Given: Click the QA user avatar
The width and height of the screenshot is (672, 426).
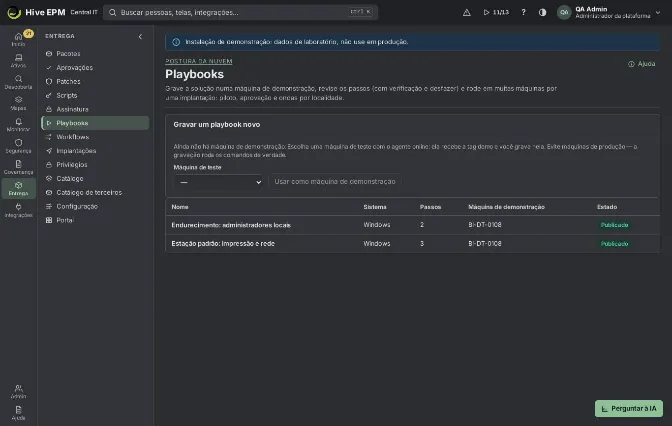Looking at the screenshot, I should (564, 12).
